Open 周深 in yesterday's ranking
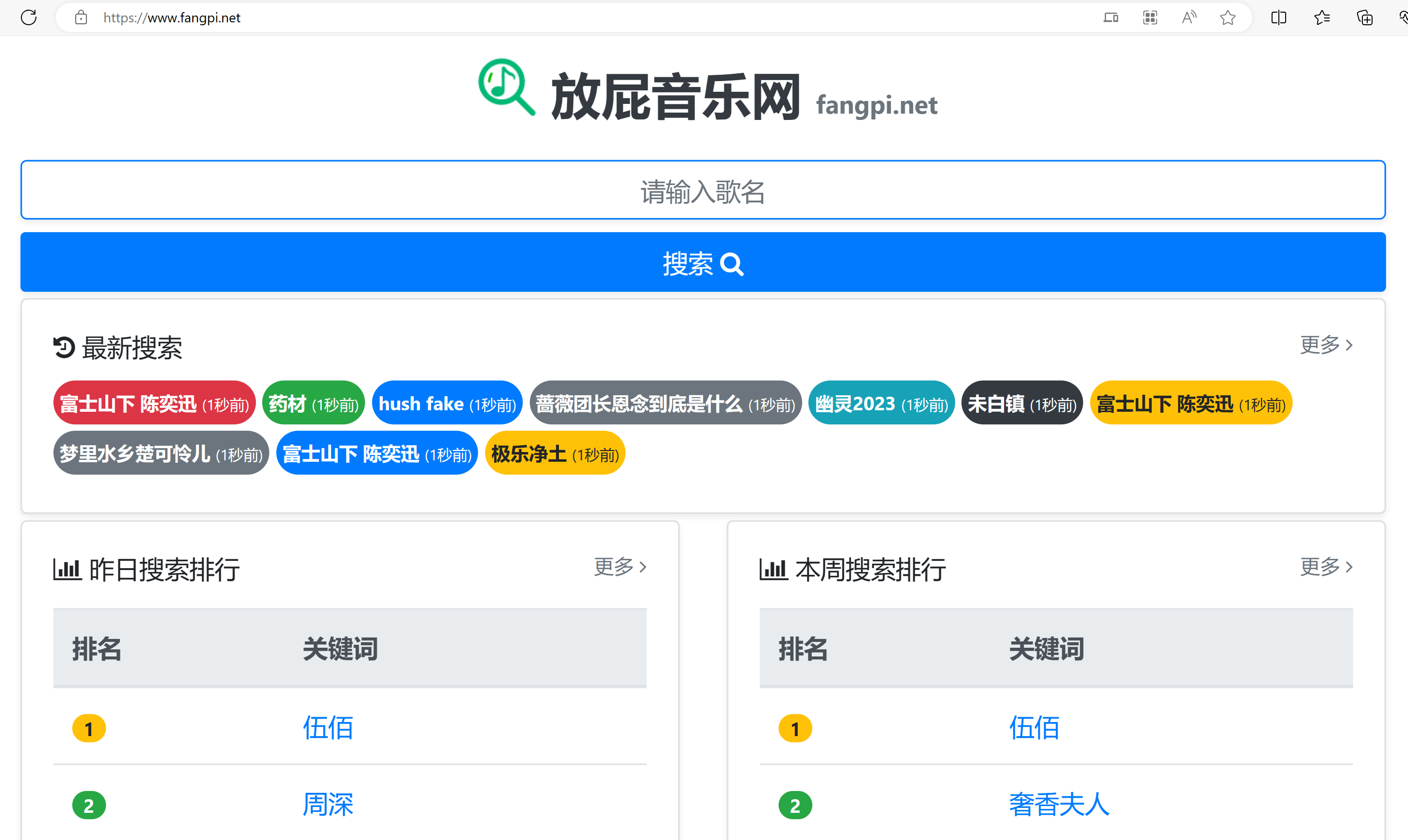The height and width of the screenshot is (840, 1408). coord(328,805)
